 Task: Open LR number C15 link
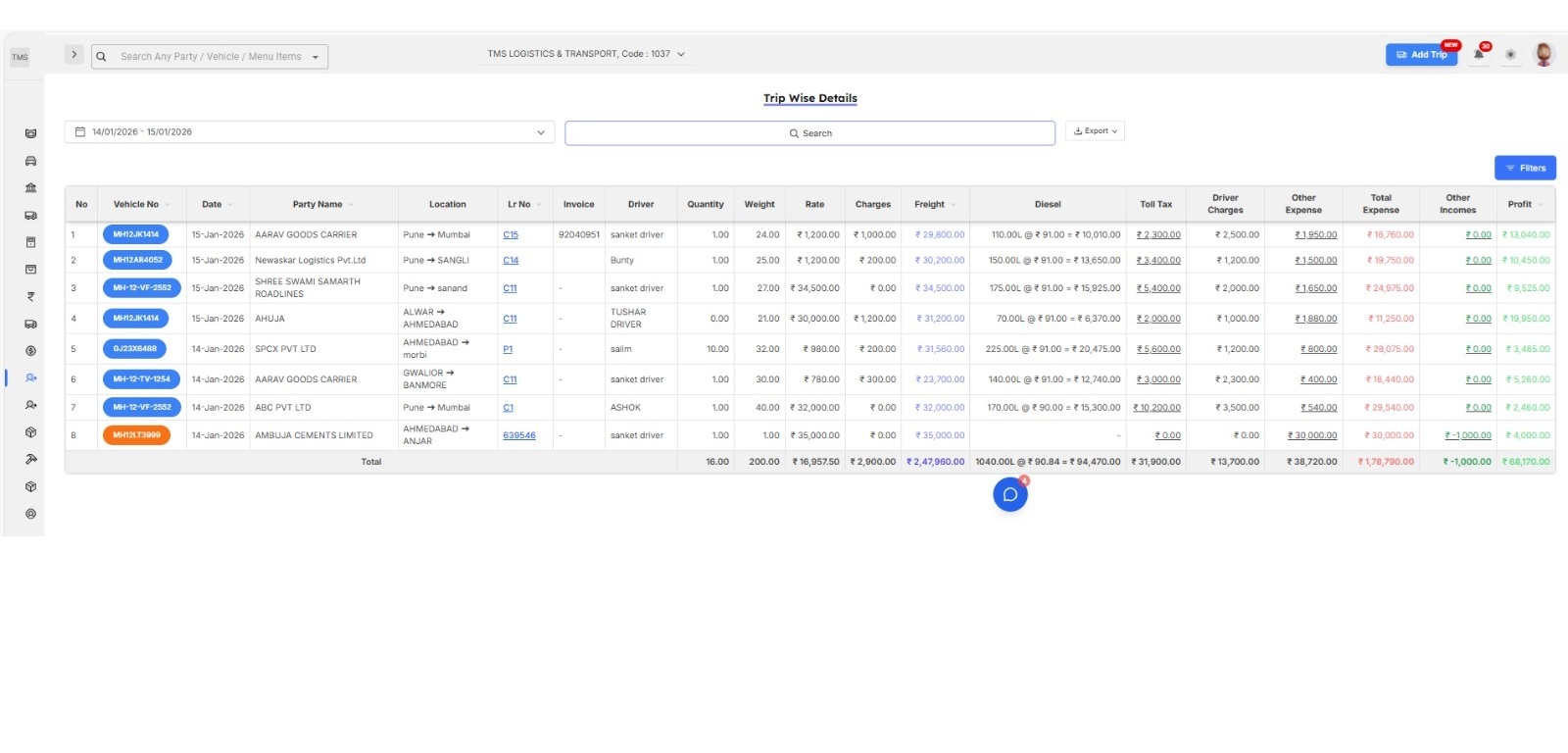511,235
